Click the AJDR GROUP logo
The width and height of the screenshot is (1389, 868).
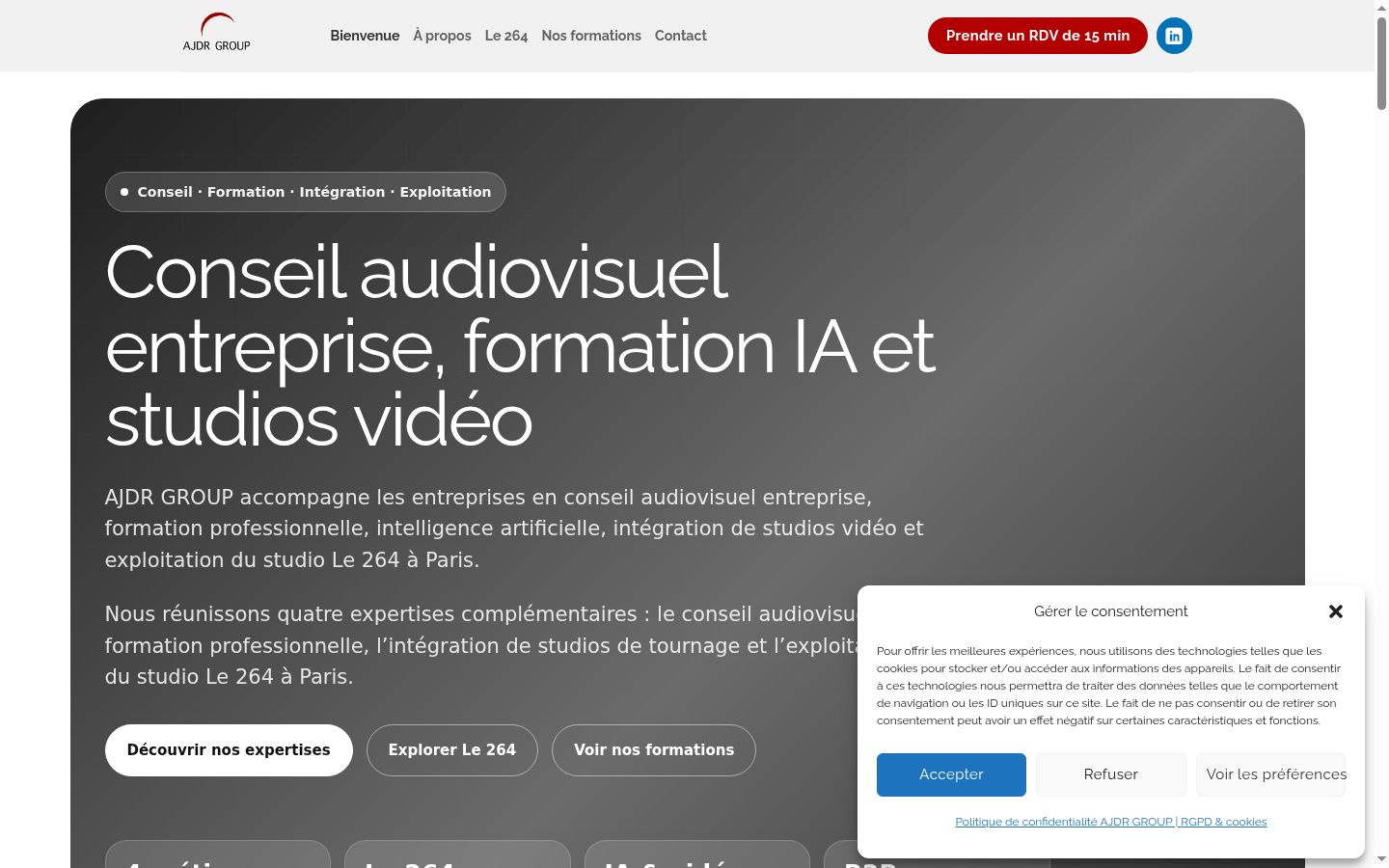[217, 33]
